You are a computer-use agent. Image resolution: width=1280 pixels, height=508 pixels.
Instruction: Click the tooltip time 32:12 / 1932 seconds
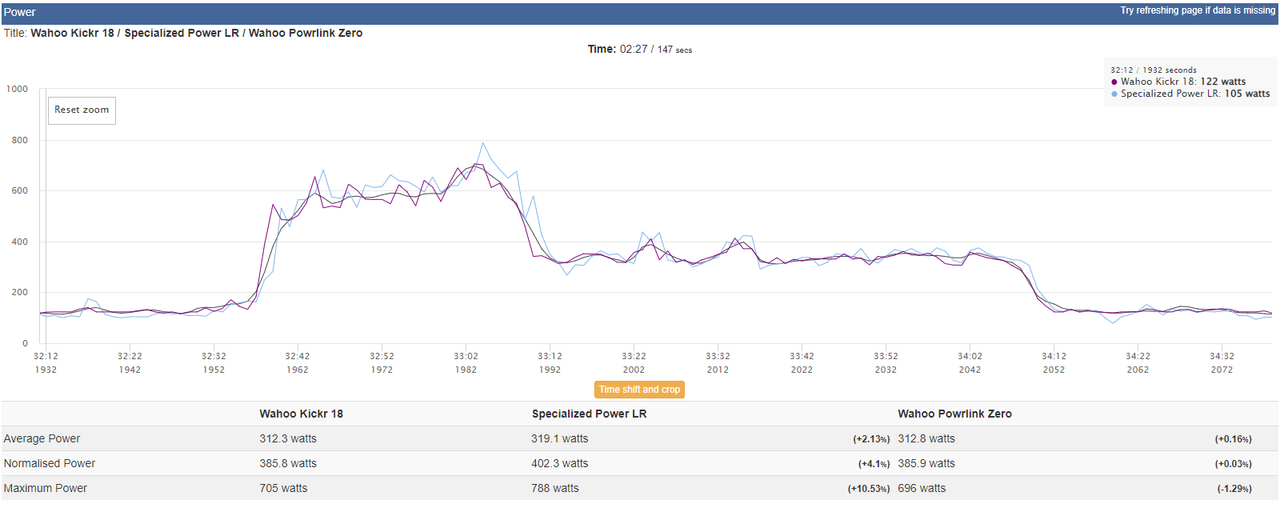(1153, 70)
